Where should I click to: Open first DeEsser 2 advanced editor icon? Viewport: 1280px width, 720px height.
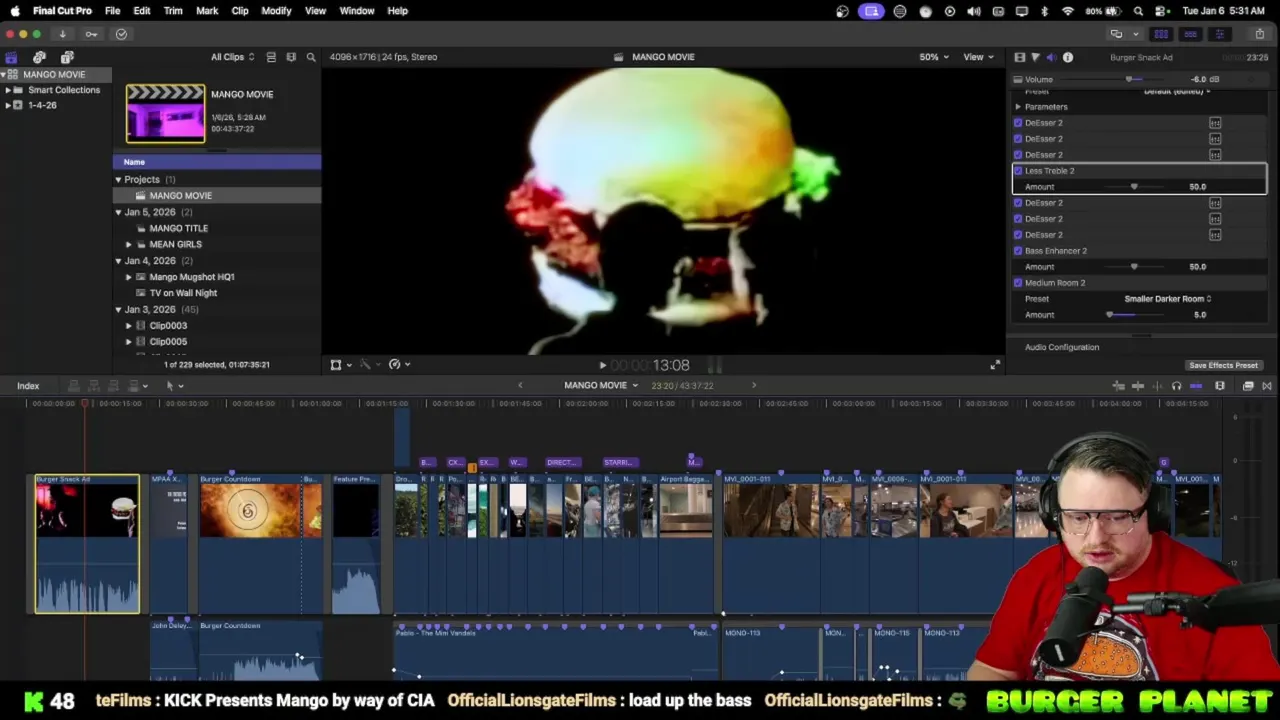coord(1215,123)
